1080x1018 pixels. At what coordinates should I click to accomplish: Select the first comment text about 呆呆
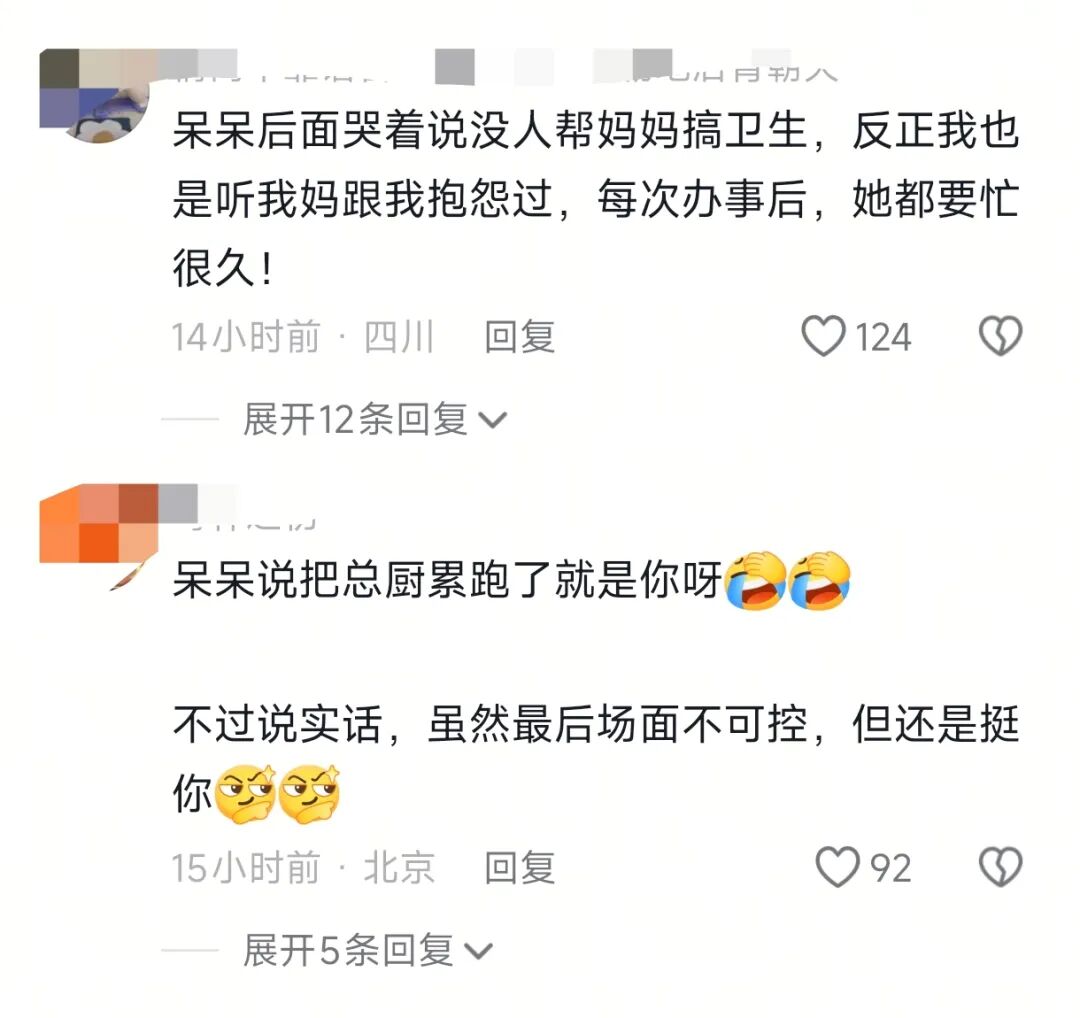[x=596, y=198]
